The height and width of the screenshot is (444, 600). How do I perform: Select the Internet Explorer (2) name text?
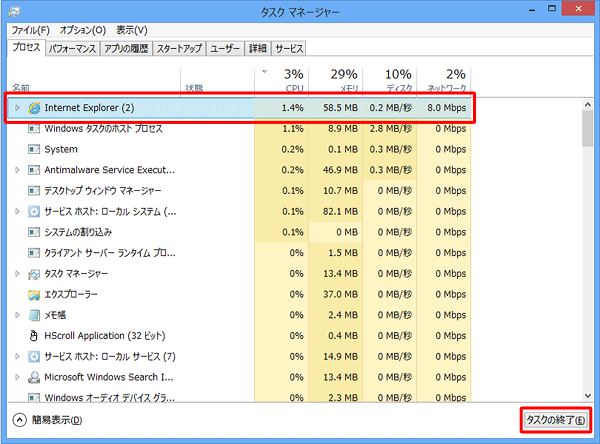(89, 108)
